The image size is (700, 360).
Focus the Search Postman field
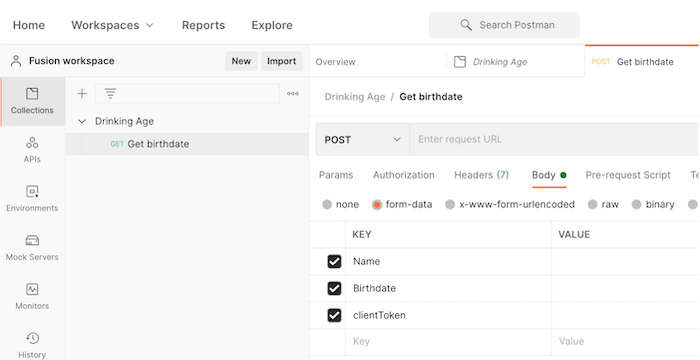(x=504, y=25)
